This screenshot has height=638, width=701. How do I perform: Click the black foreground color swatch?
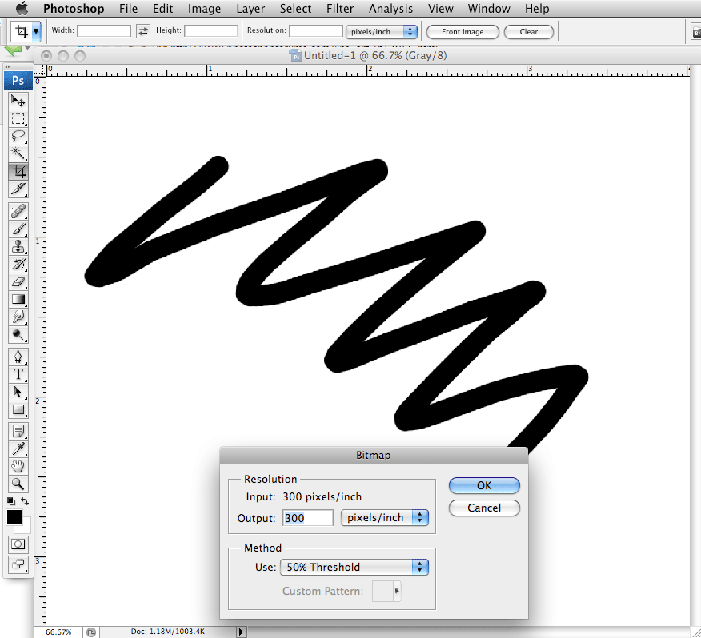coord(14,517)
